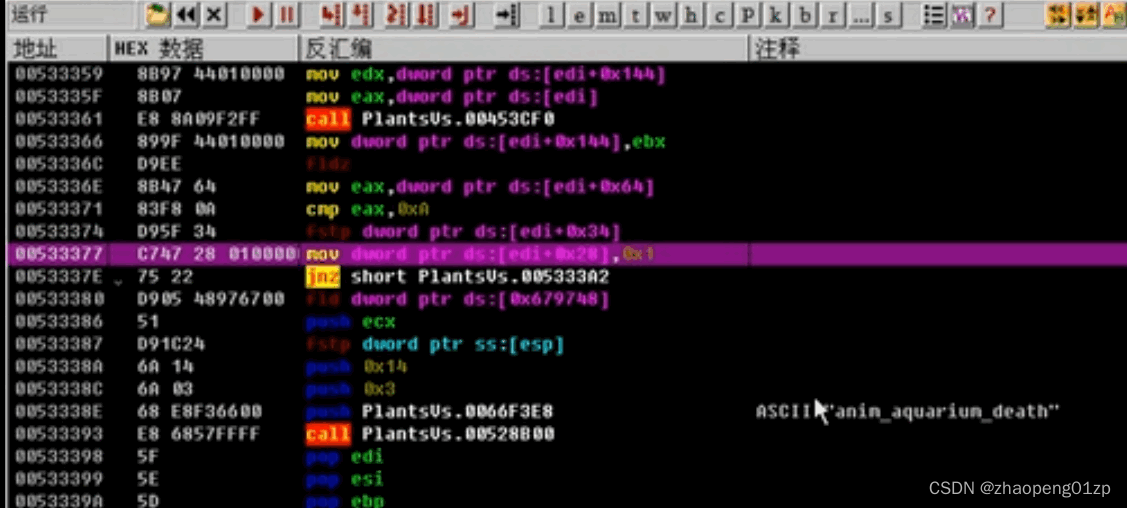
Task: Select the push PlantsVs.0066F3E8 instruction
Action: coord(429,412)
